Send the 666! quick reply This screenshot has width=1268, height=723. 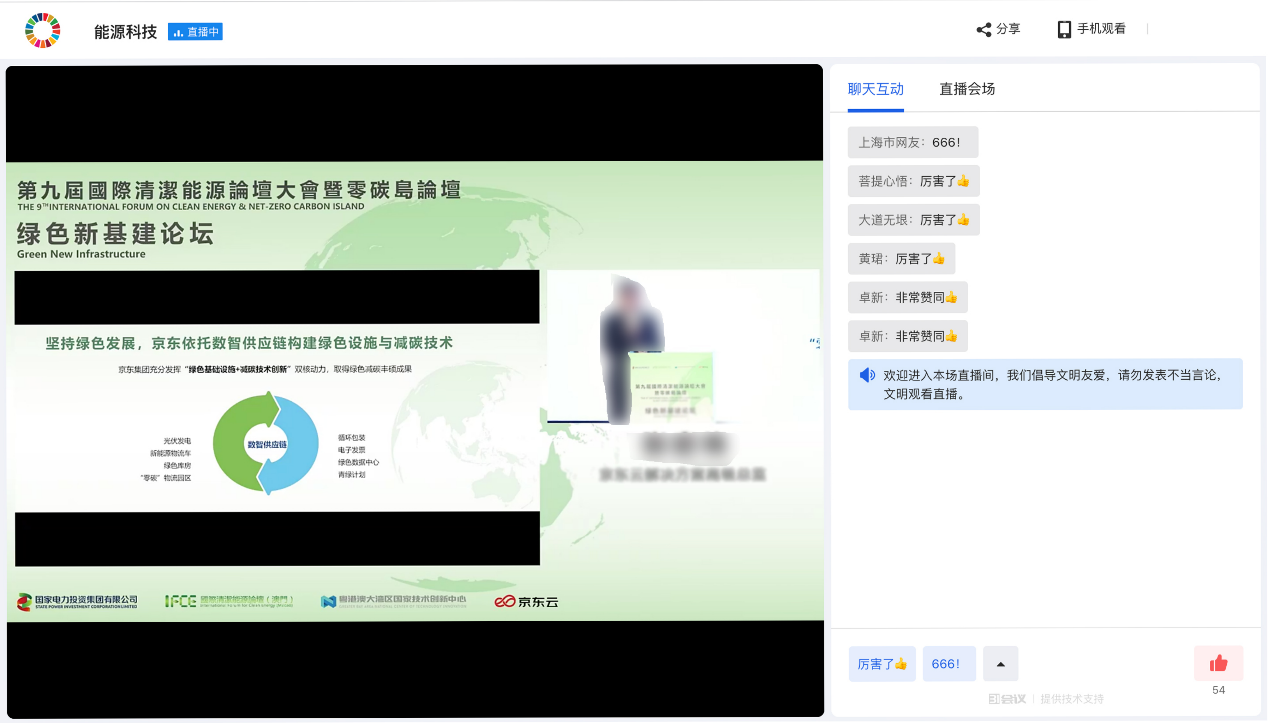coord(948,663)
